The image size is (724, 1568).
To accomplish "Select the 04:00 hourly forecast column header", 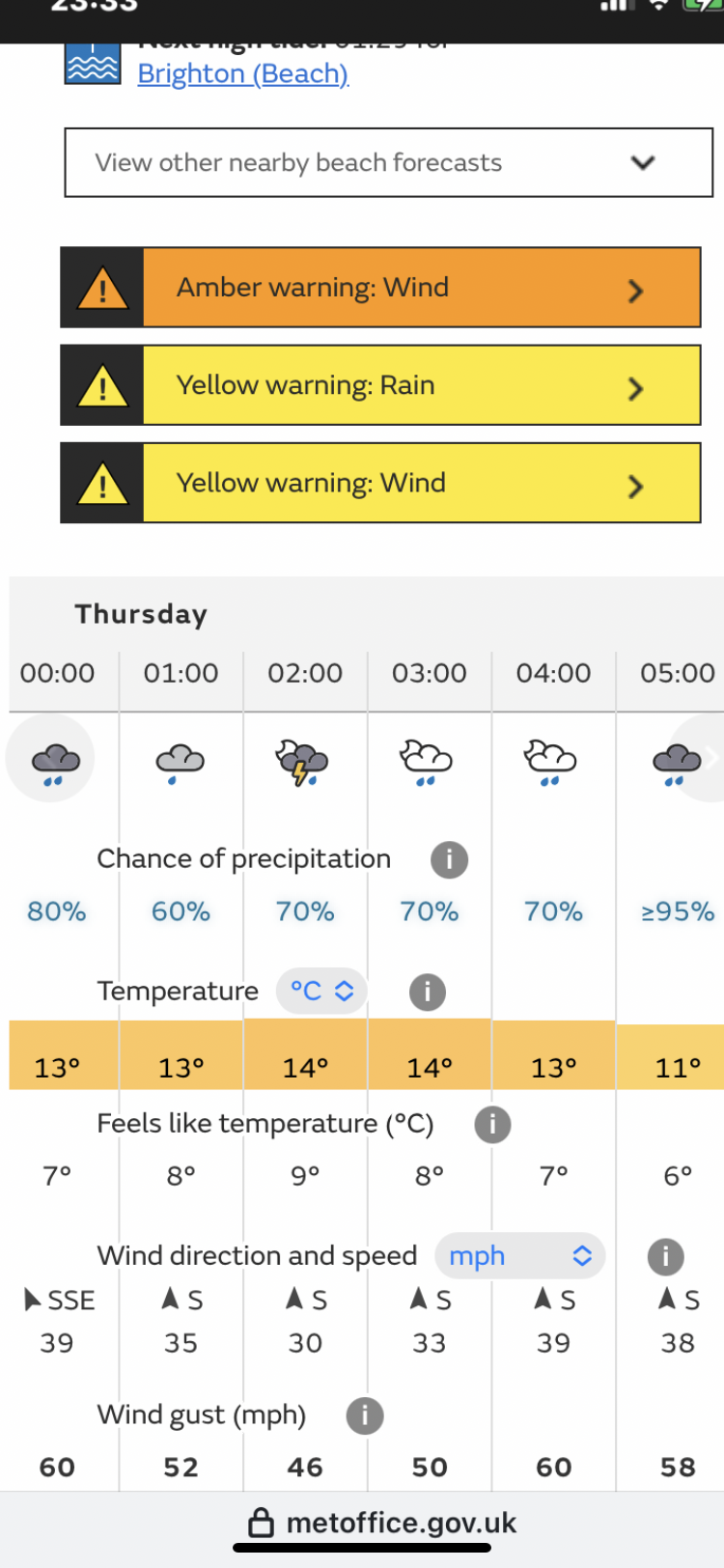I will [553, 673].
